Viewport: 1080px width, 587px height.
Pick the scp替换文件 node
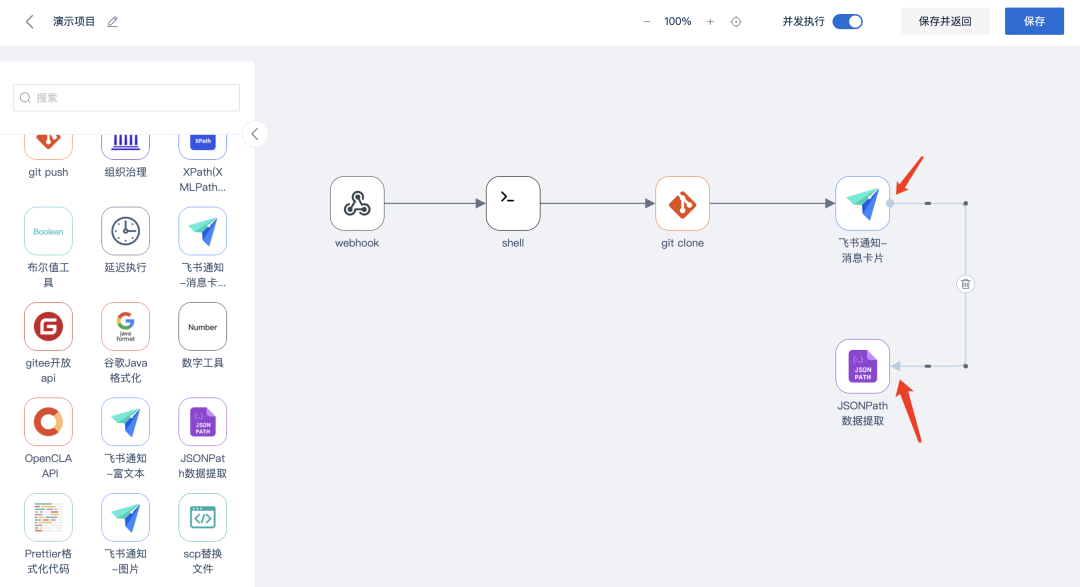(x=202, y=517)
